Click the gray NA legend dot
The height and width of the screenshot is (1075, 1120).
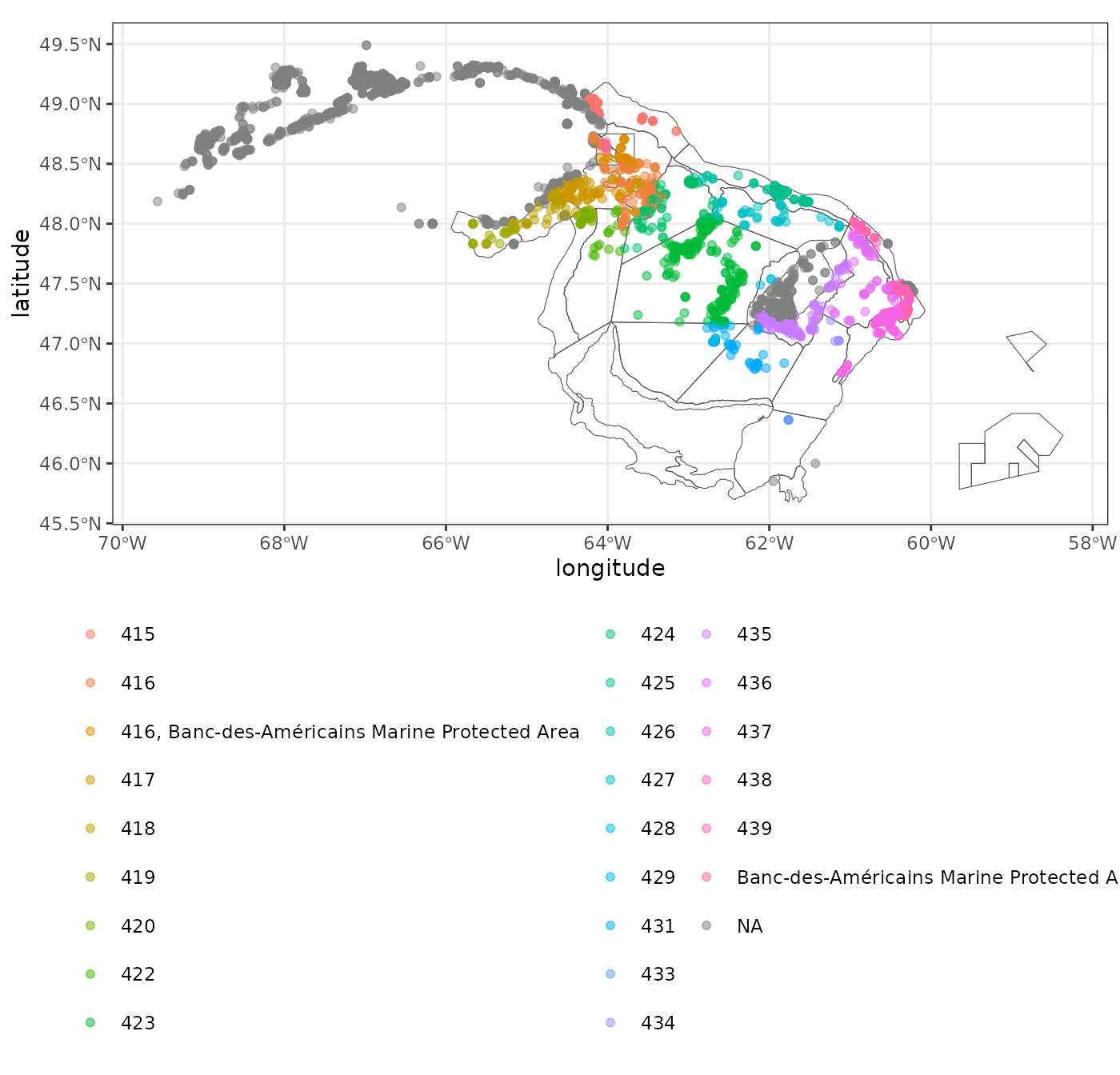point(706,926)
